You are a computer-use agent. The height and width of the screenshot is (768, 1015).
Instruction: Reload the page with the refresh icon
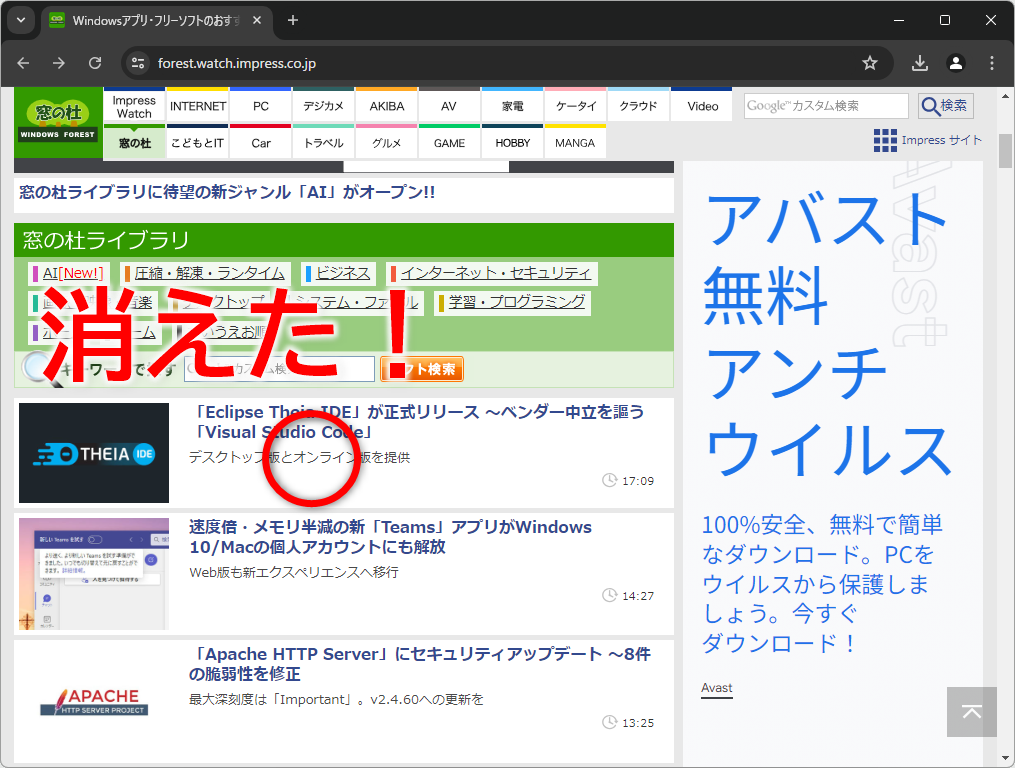pyautogui.click(x=95, y=62)
